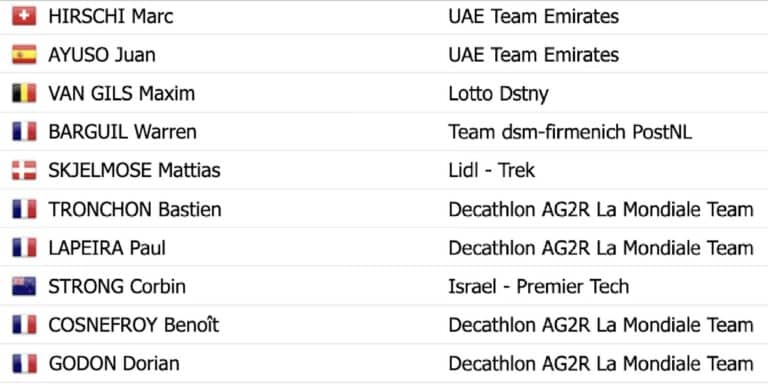
Task: Select rider LAPEIRA Paul
Action: coord(107,248)
